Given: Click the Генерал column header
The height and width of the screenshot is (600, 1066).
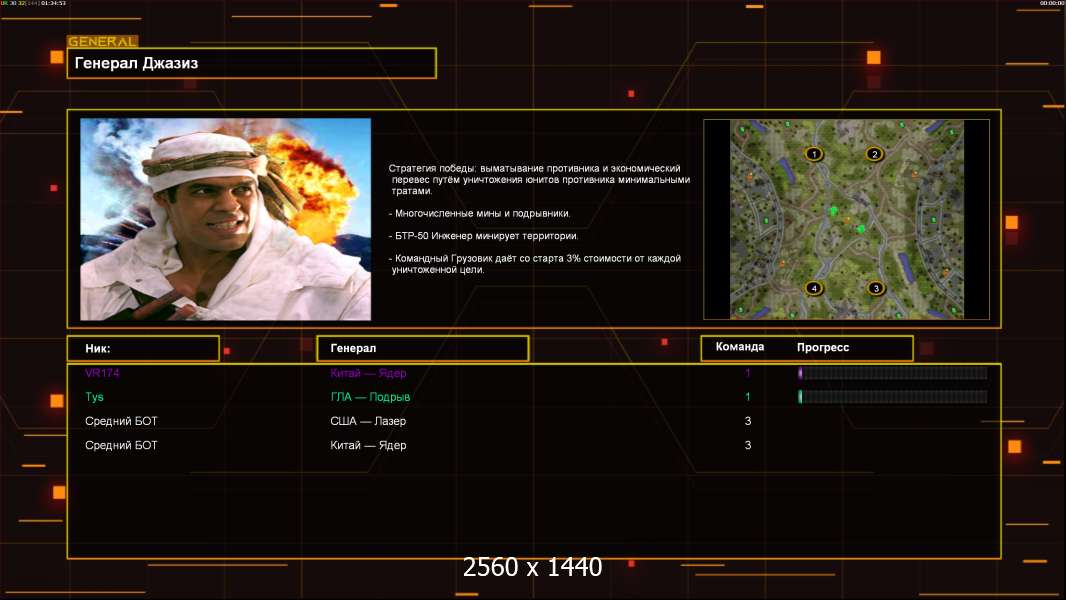Looking at the screenshot, I should 422,348.
